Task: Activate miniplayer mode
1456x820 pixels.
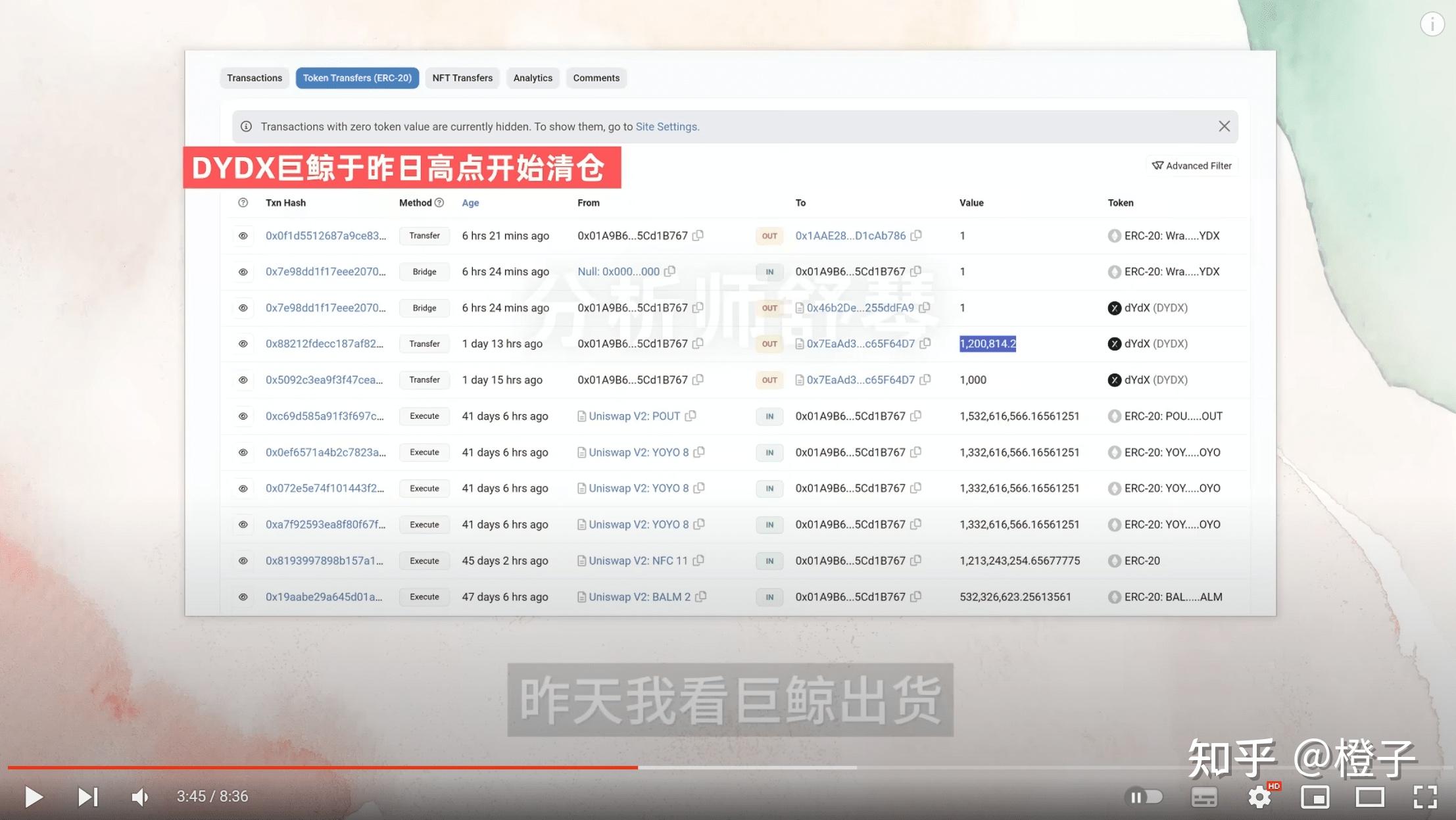Action: tap(1315, 797)
